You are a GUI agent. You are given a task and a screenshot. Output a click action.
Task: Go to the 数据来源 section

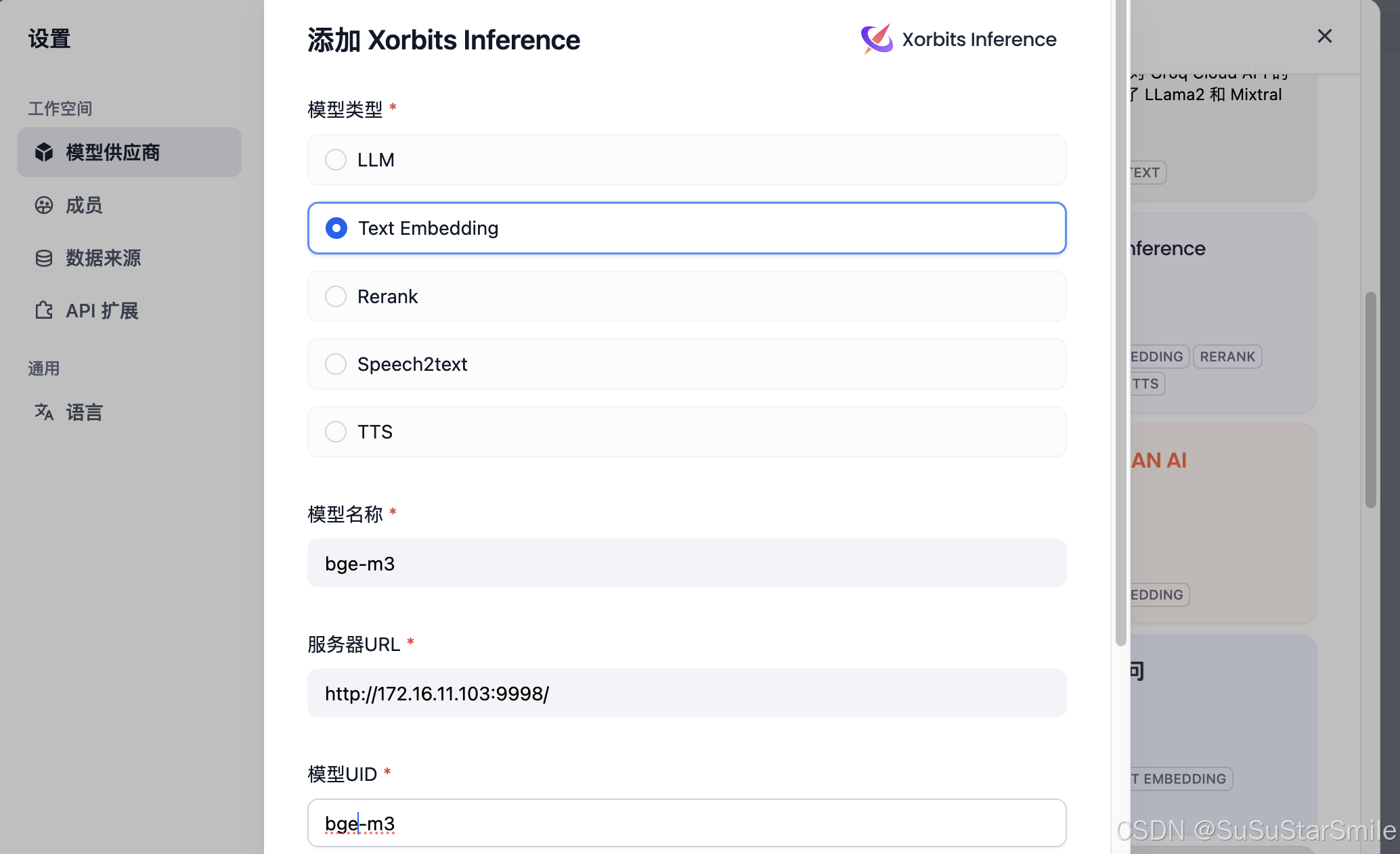pos(129,258)
